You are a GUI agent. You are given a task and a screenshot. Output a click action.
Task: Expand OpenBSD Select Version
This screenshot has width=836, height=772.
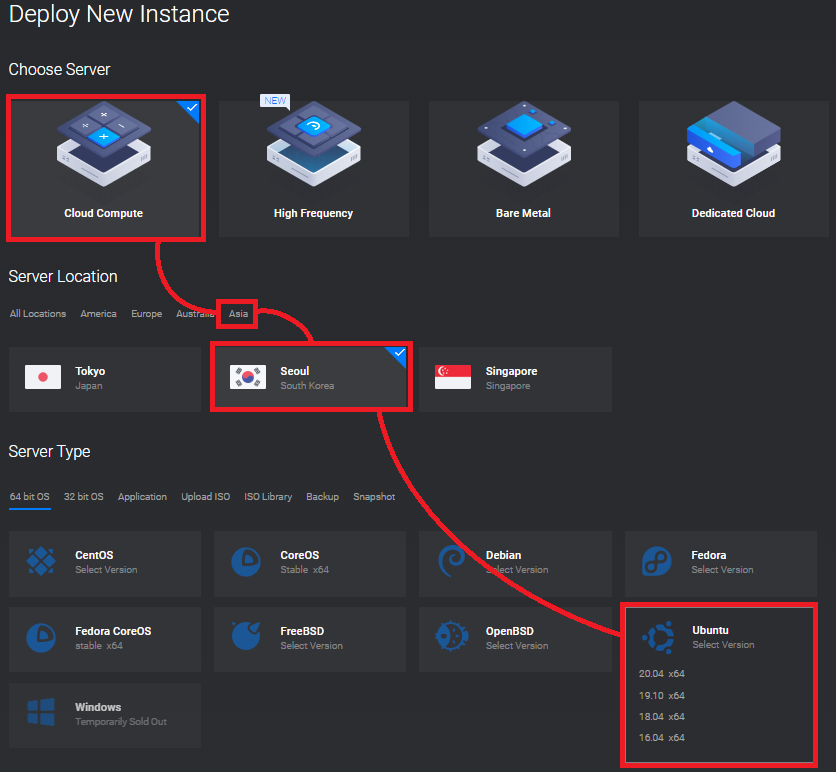(517, 646)
